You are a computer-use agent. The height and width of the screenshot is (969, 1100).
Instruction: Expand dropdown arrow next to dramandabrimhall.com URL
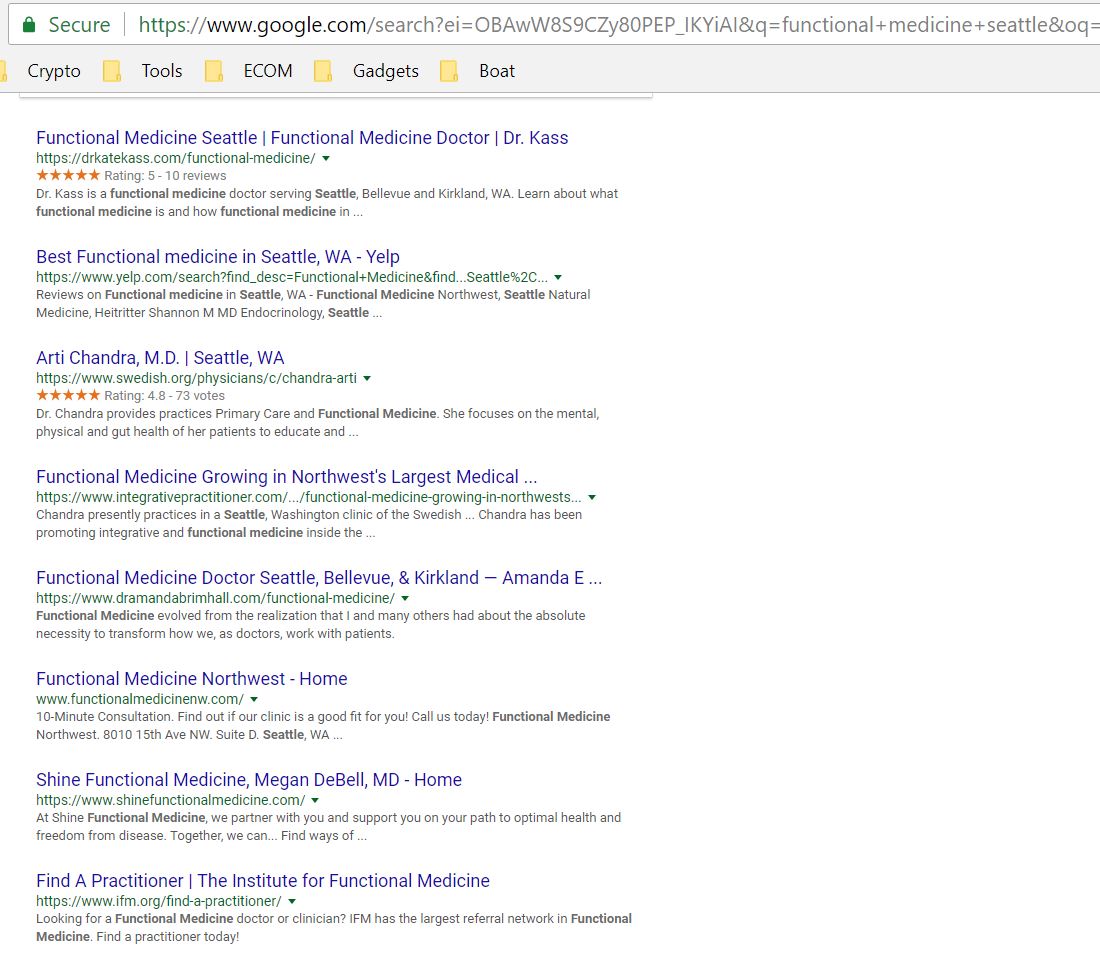coord(405,599)
